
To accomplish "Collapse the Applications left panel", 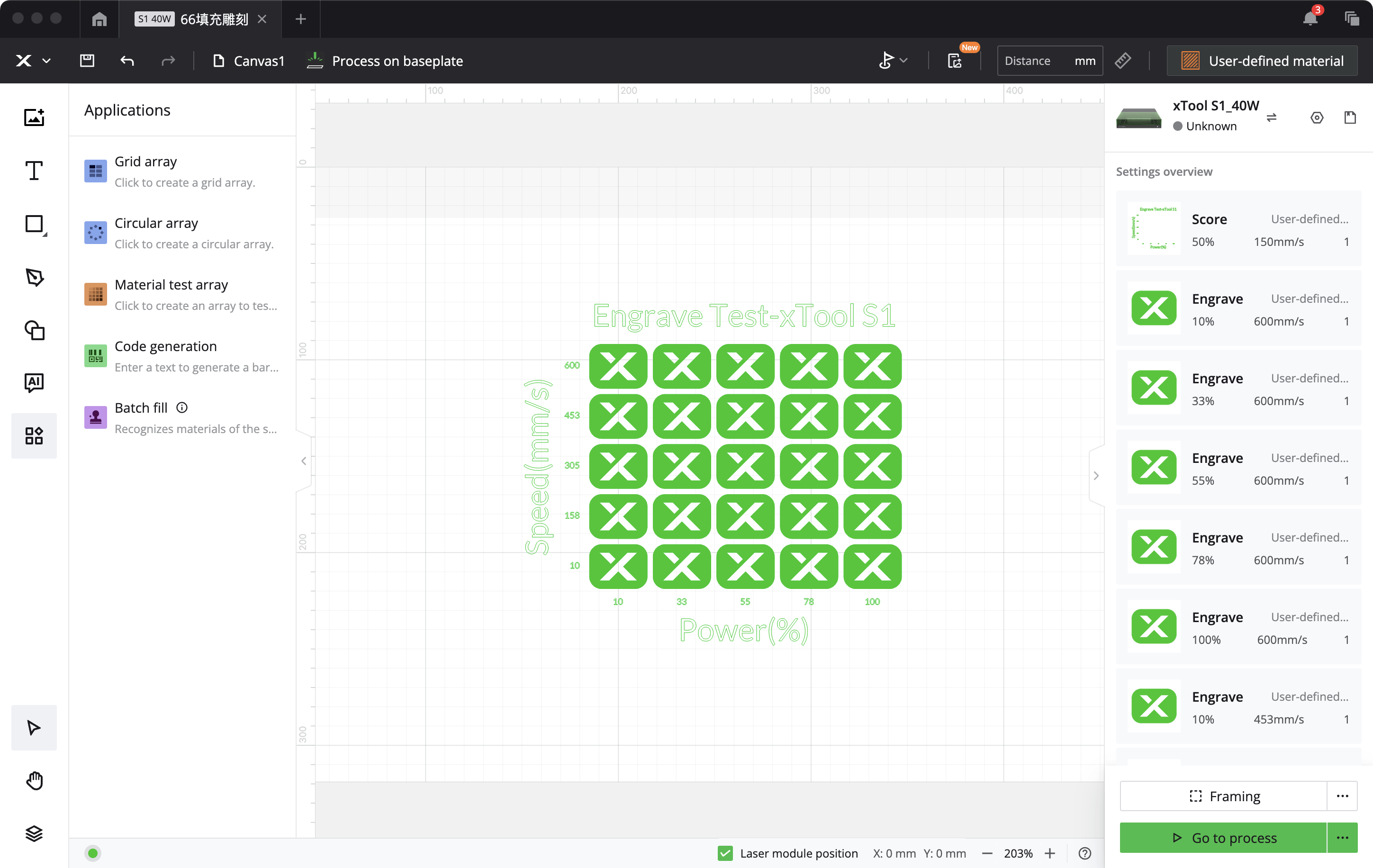I will [x=304, y=461].
